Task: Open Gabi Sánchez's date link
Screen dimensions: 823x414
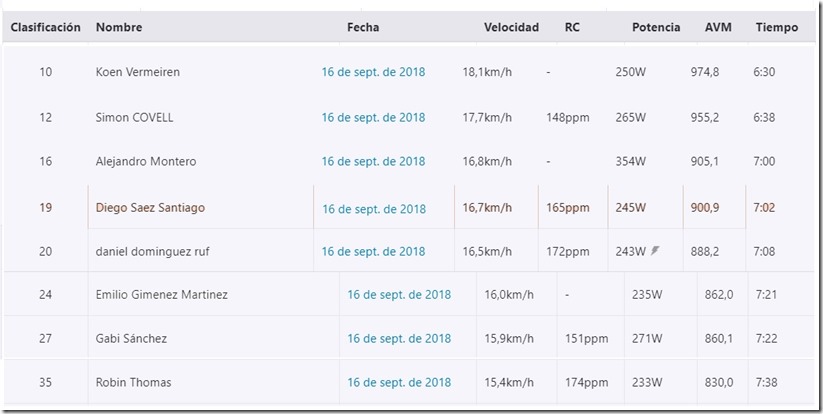Action: pyautogui.click(x=399, y=339)
